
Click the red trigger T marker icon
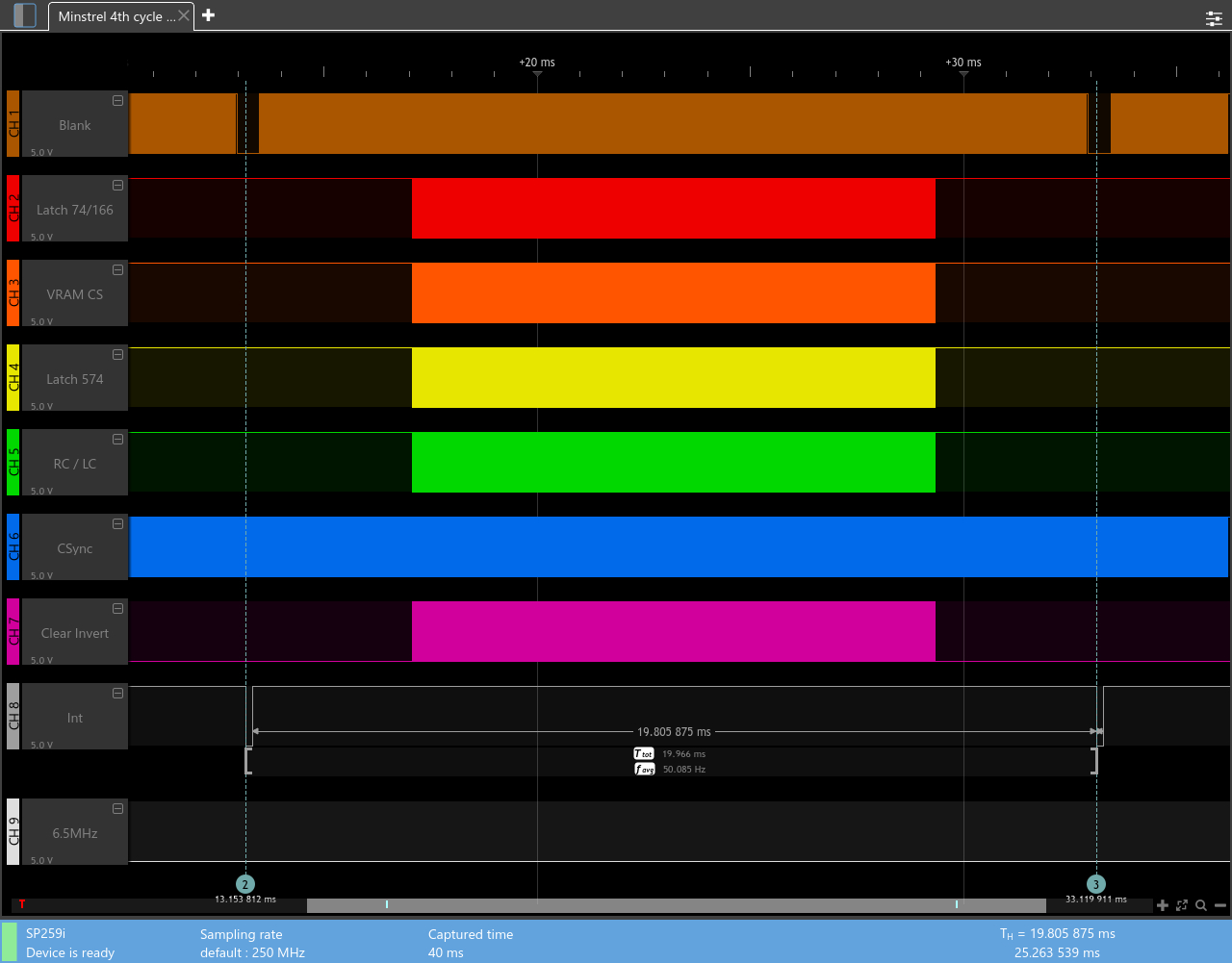point(22,905)
